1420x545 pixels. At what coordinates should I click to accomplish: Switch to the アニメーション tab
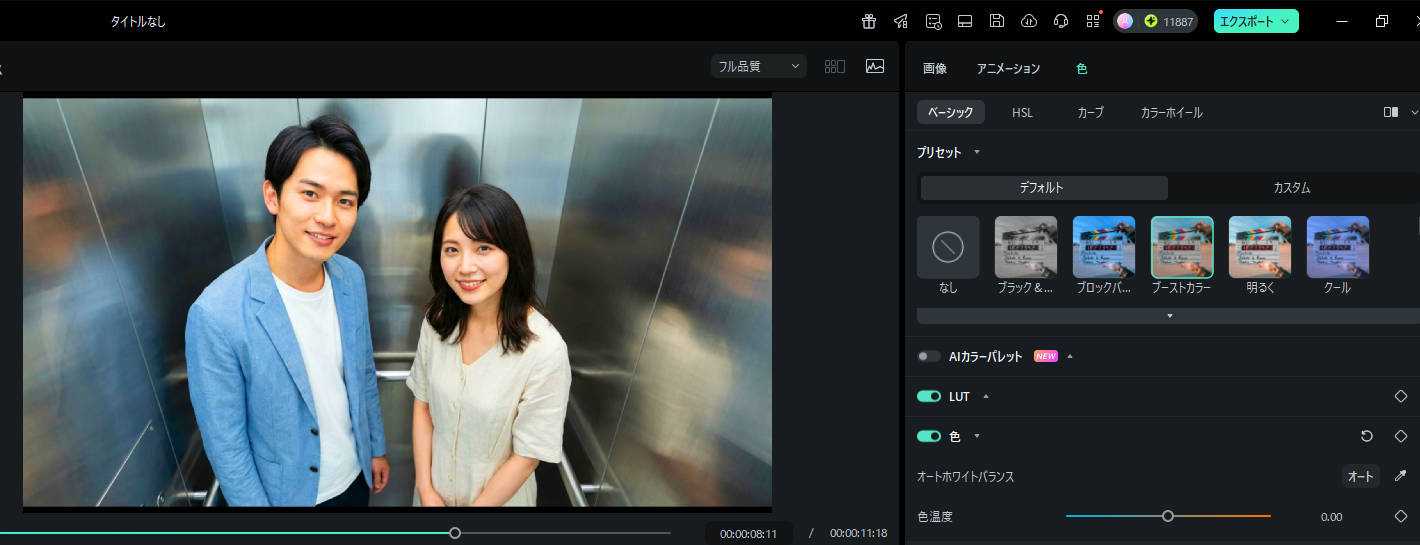pyautogui.click(x=1008, y=69)
